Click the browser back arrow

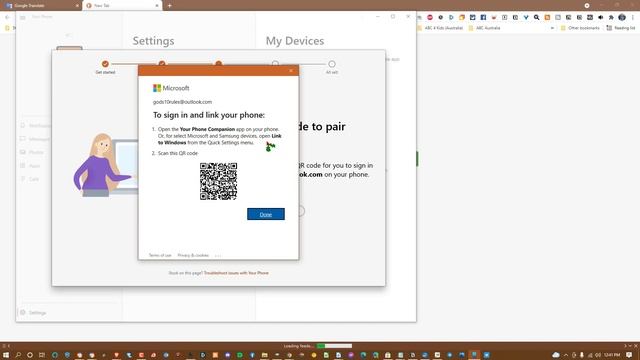tap(7, 17)
